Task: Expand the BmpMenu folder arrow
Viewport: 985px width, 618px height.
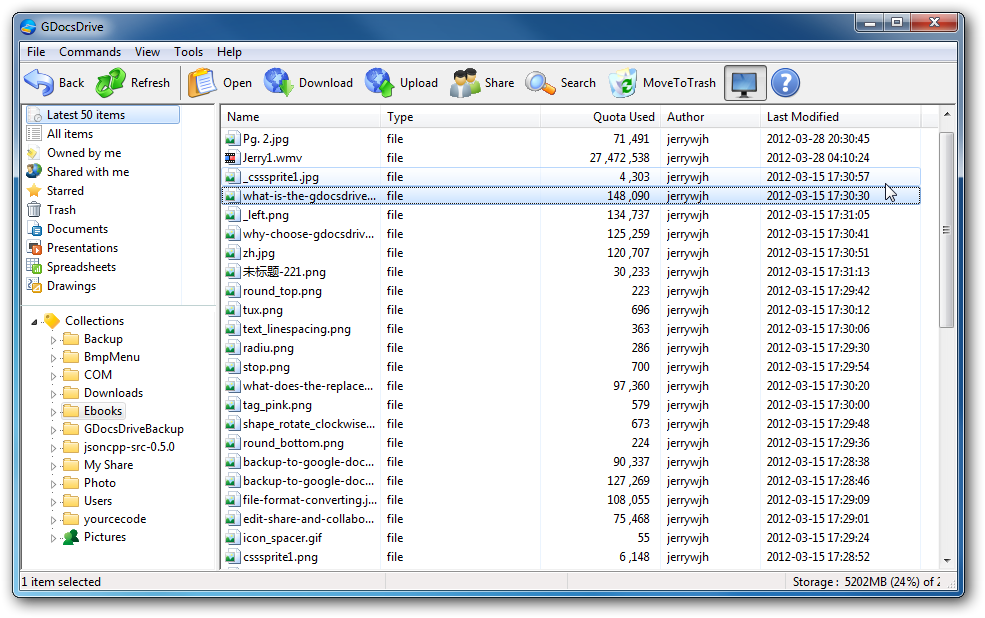Action: pos(53,358)
